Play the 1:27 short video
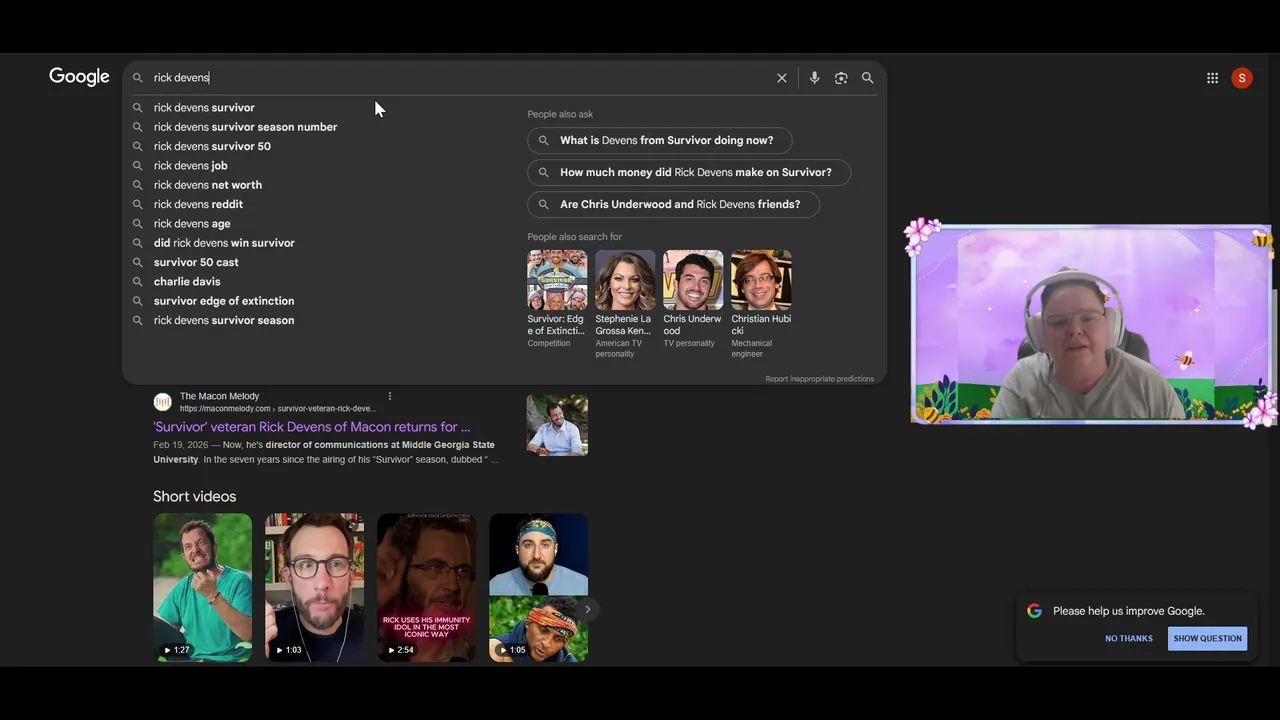This screenshot has width=1280, height=720. click(x=202, y=588)
